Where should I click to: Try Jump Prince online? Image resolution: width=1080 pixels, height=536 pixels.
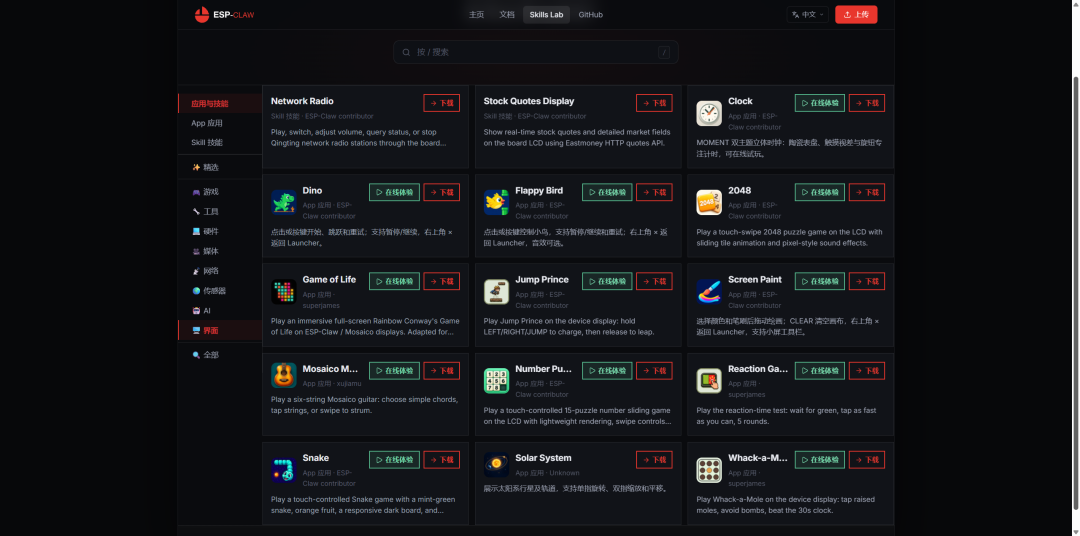(x=607, y=281)
